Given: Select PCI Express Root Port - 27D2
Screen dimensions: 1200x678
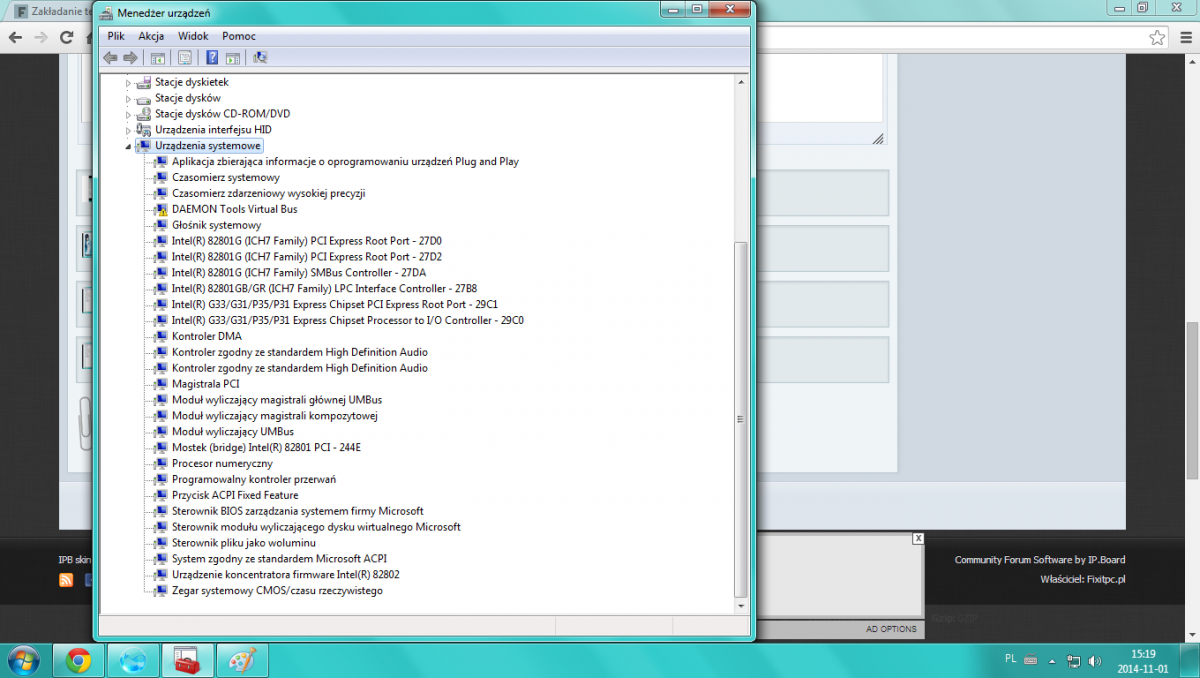Looking at the screenshot, I should pyautogui.click(x=307, y=257).
